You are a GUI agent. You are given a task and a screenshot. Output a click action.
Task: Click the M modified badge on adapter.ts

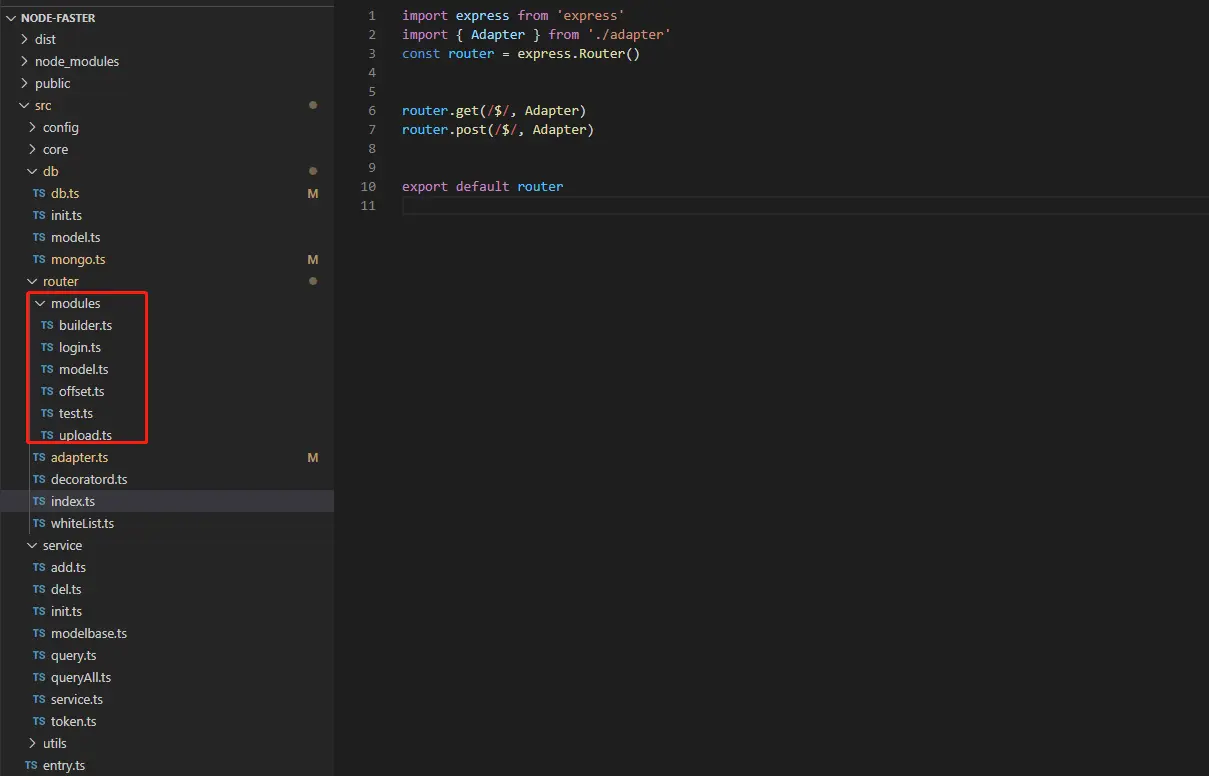tap(313, 457)
